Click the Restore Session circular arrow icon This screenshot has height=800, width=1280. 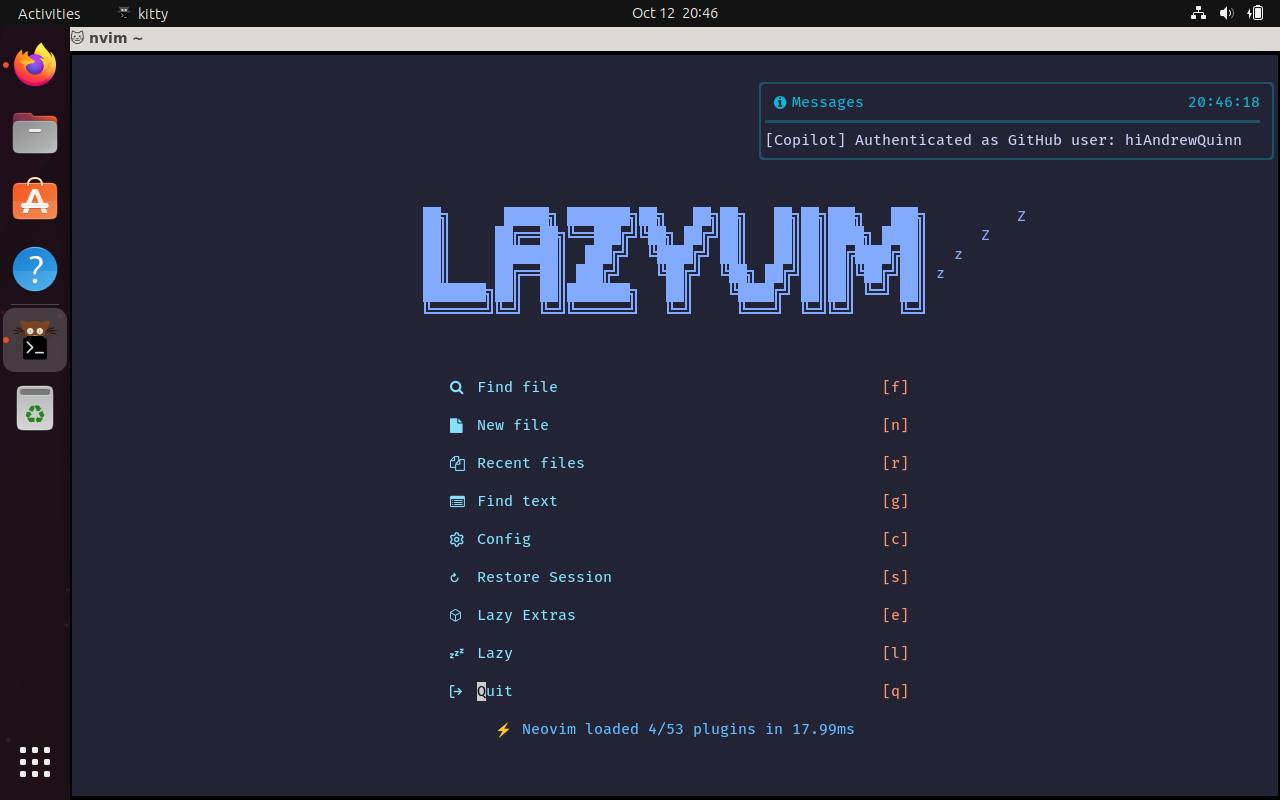tap(457, 577)
